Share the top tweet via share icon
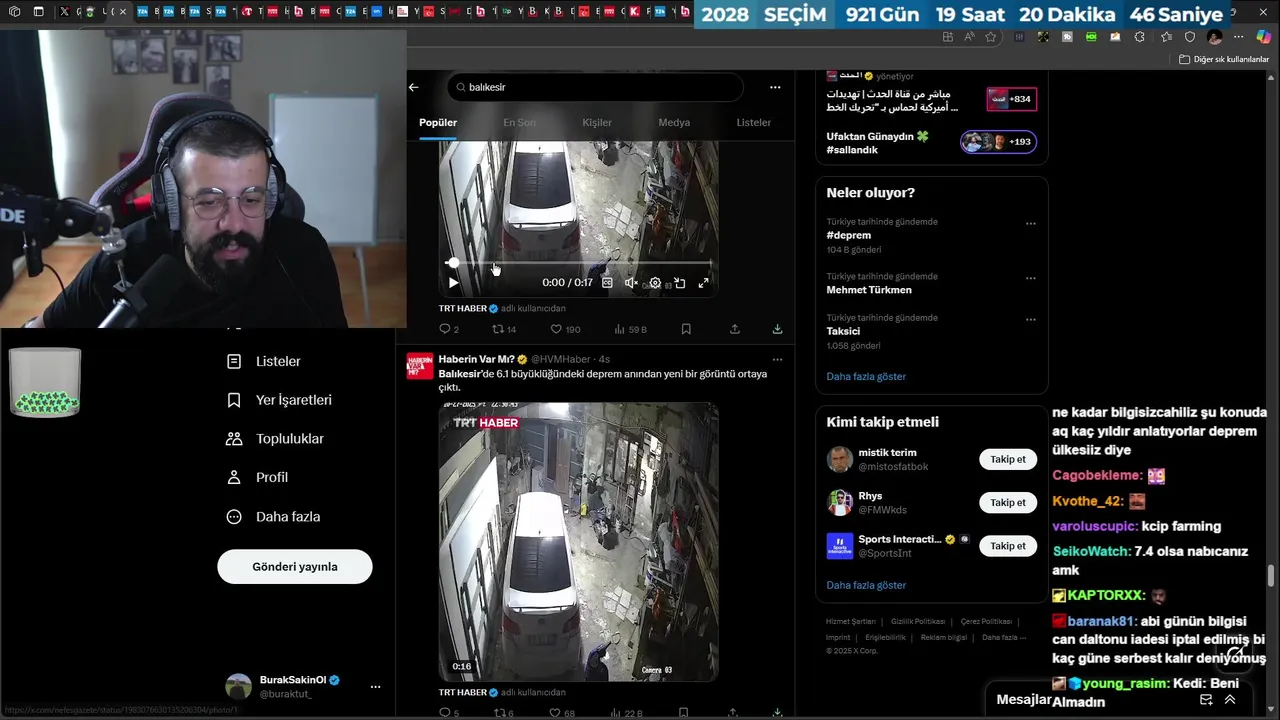Image resolution: width=1280 pixels, height=720 pixels. (x=735, y=329)
